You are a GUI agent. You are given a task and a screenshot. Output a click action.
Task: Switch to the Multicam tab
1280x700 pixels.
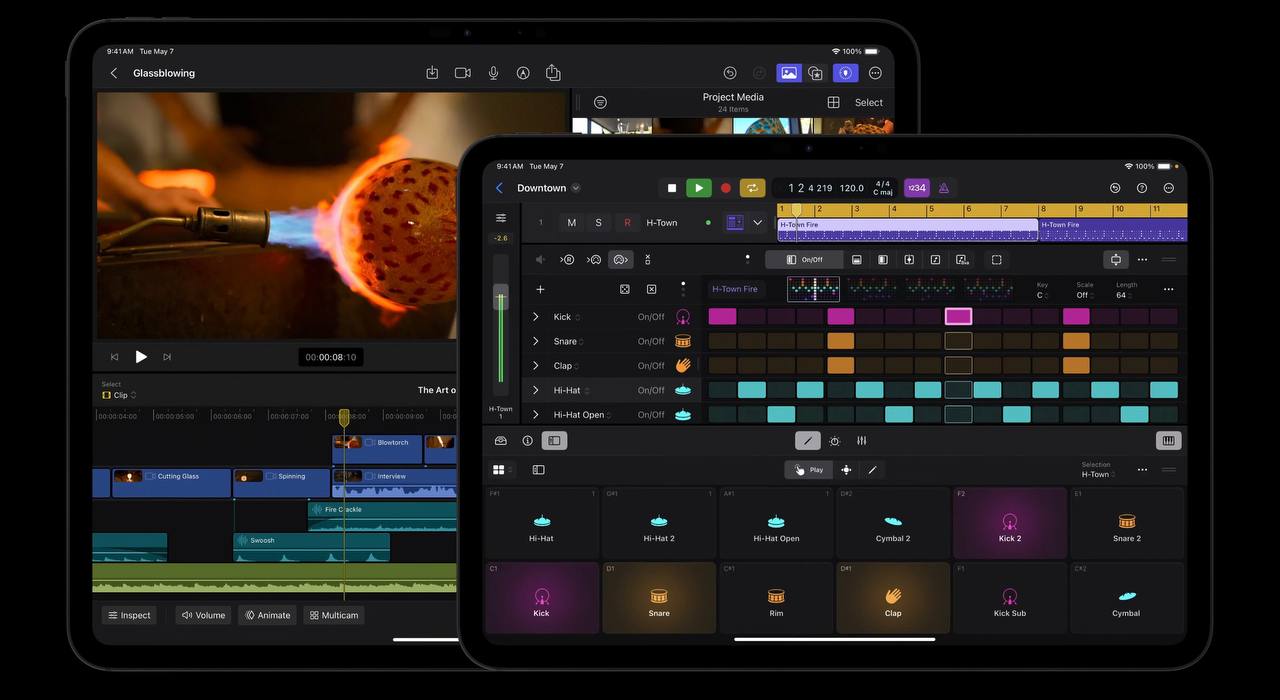click(x=334, y=615)
